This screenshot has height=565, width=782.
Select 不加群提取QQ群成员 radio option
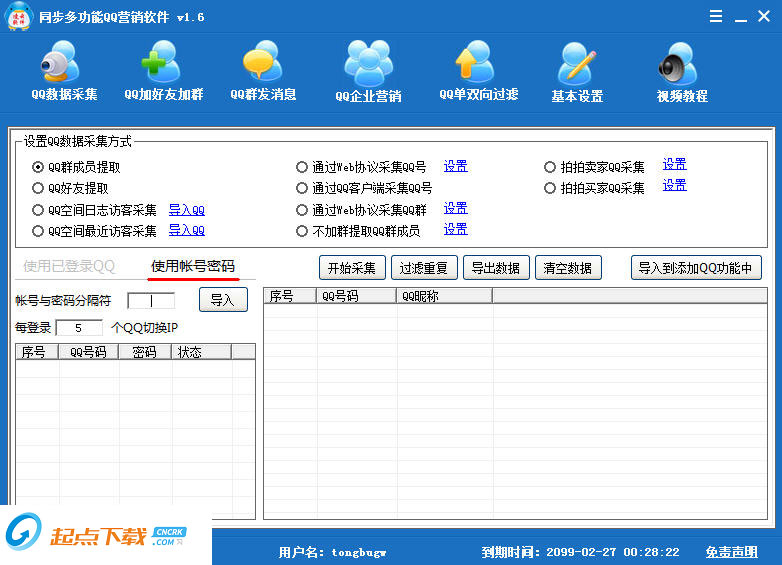click(x=302, y=231)
